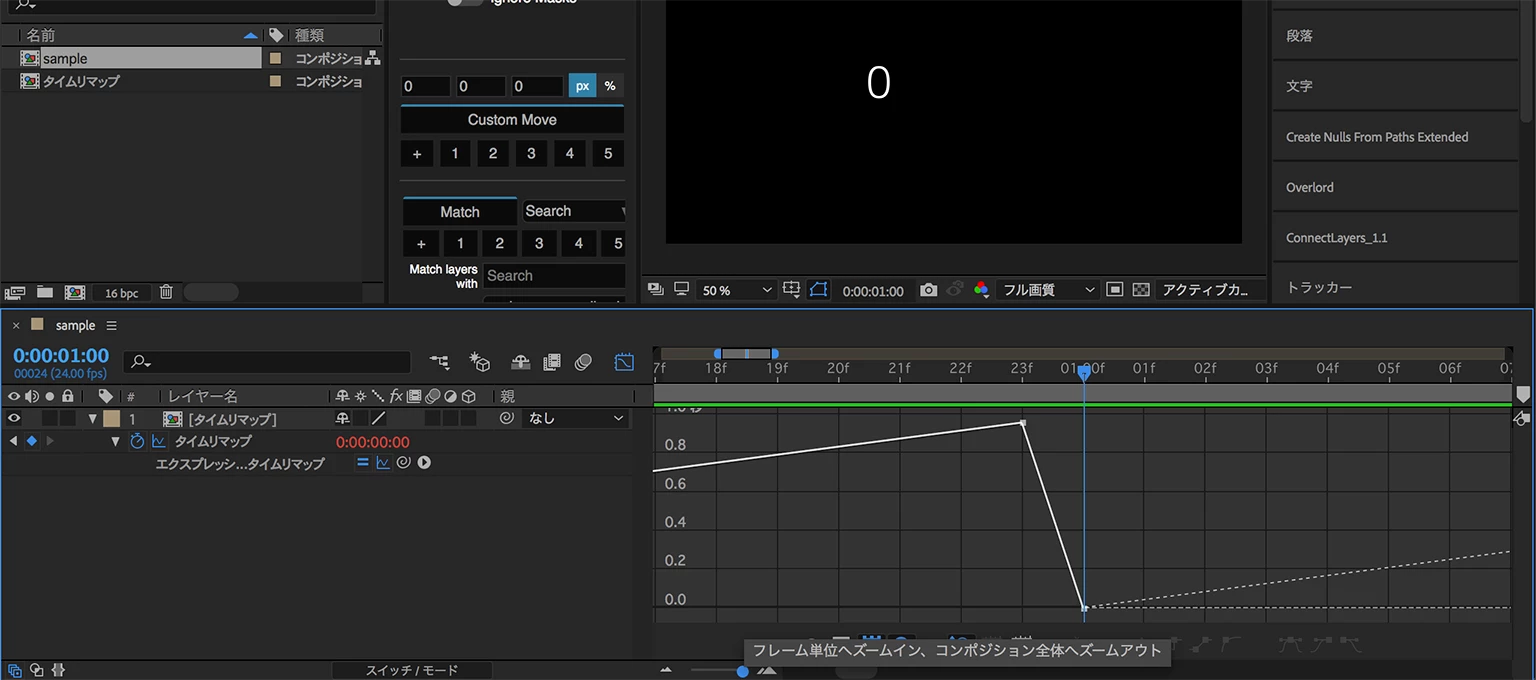The image size is (1536, 680).
Task: Click always preview this view icon
Action: click(656, 289)
